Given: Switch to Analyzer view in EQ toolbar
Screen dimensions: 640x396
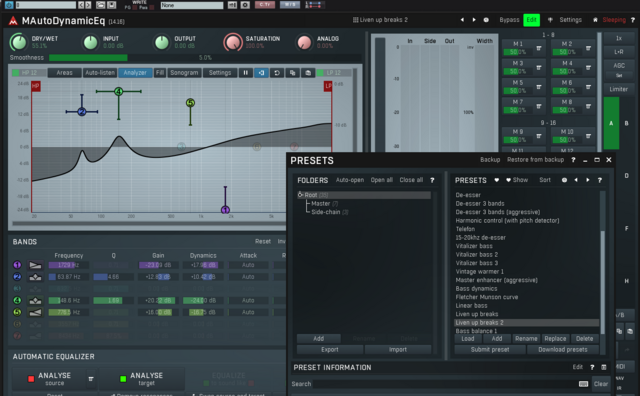Looking at the screenshot, I should (135, 73).
